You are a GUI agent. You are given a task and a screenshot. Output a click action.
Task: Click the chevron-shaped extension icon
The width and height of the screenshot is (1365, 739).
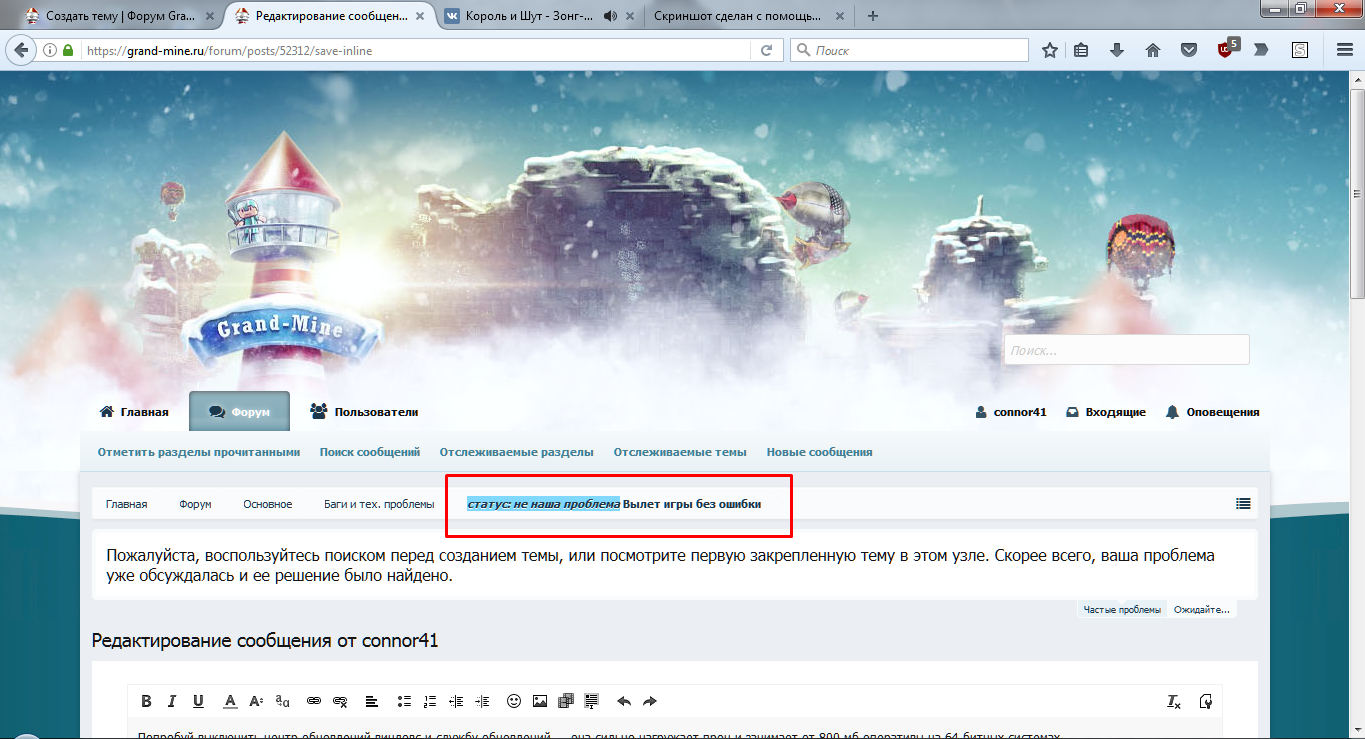[x=1261, y=50]
